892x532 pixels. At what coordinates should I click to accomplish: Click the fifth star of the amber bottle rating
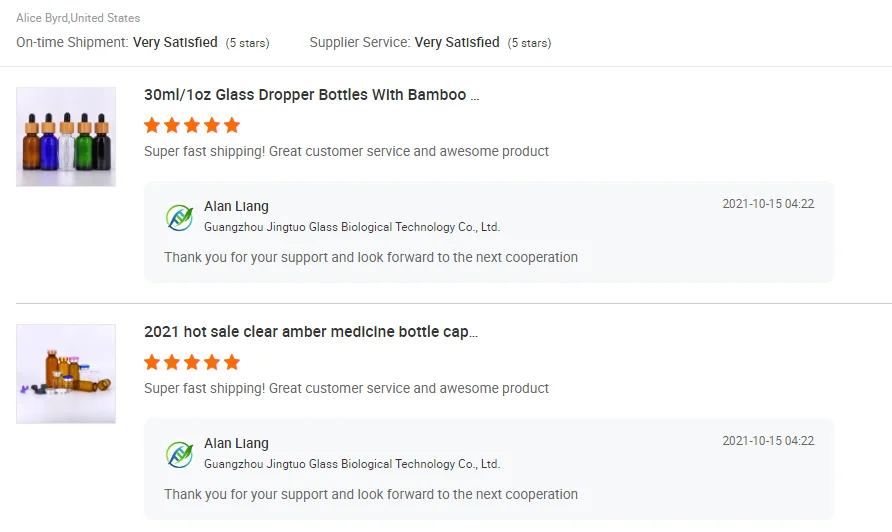point(232,362)
